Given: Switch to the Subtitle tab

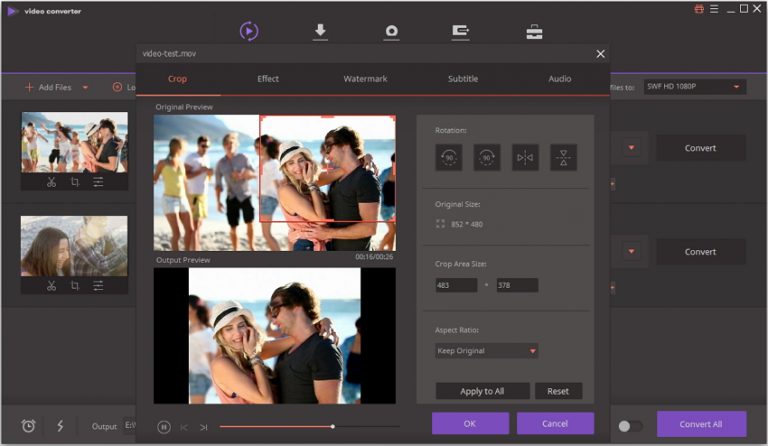Looking at the screenshot, I should [463, 79].
